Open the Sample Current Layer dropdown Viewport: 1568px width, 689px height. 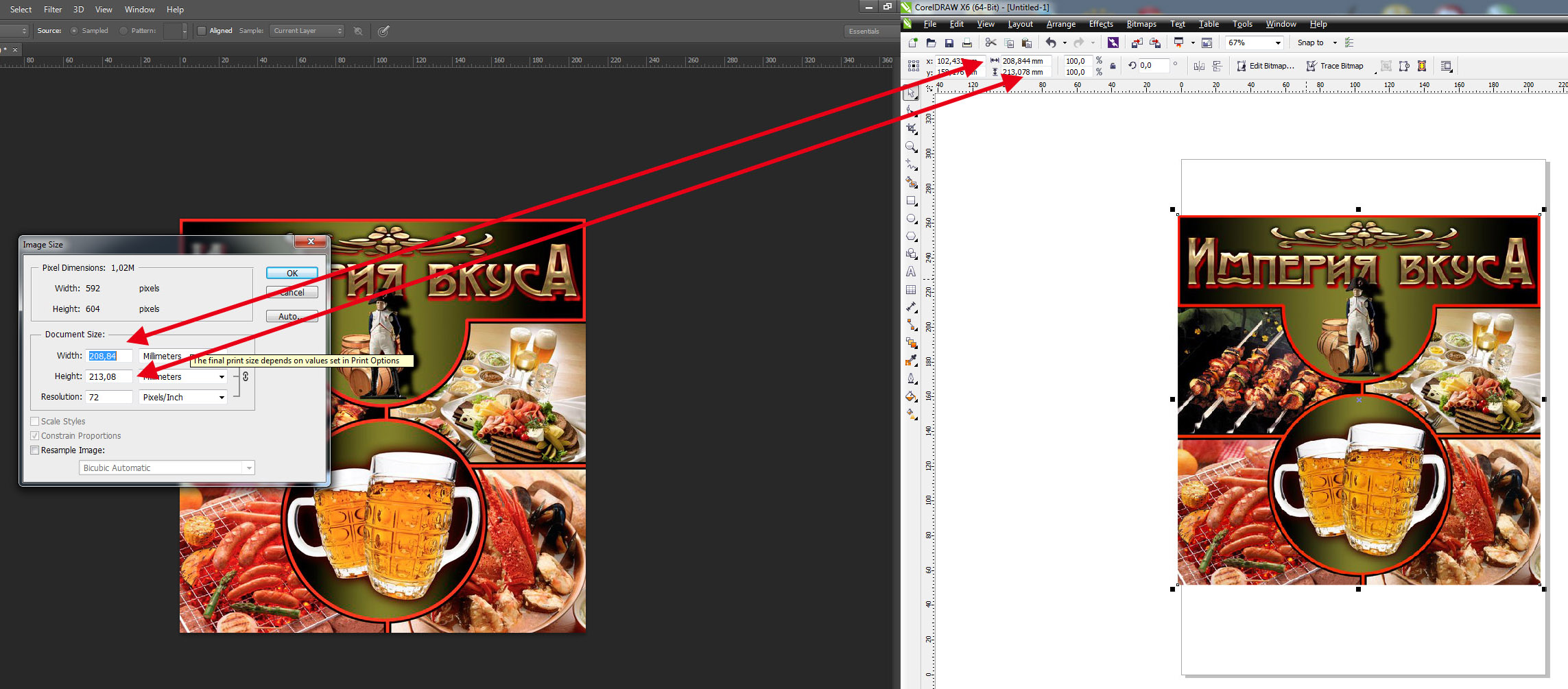coord(307,31)
